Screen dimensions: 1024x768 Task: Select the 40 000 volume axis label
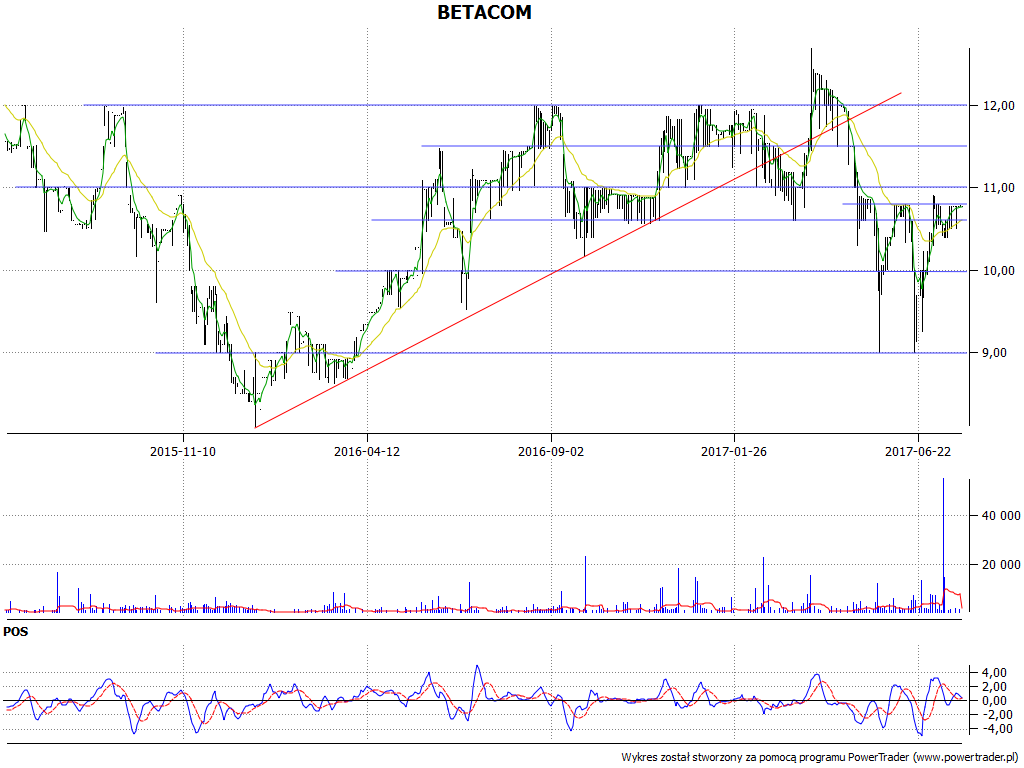(x=1000, y=516)
